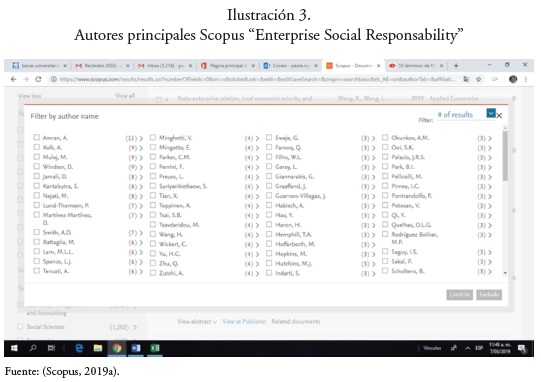
Task: Open Task View on taskbar
Action: click(x=51, y=348)
